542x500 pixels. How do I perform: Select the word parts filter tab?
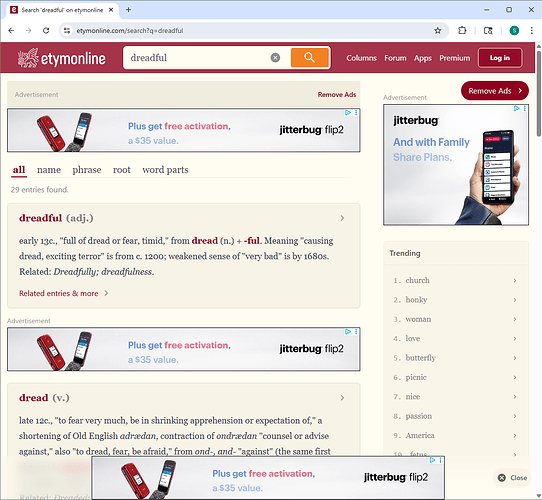pos(165,170)
